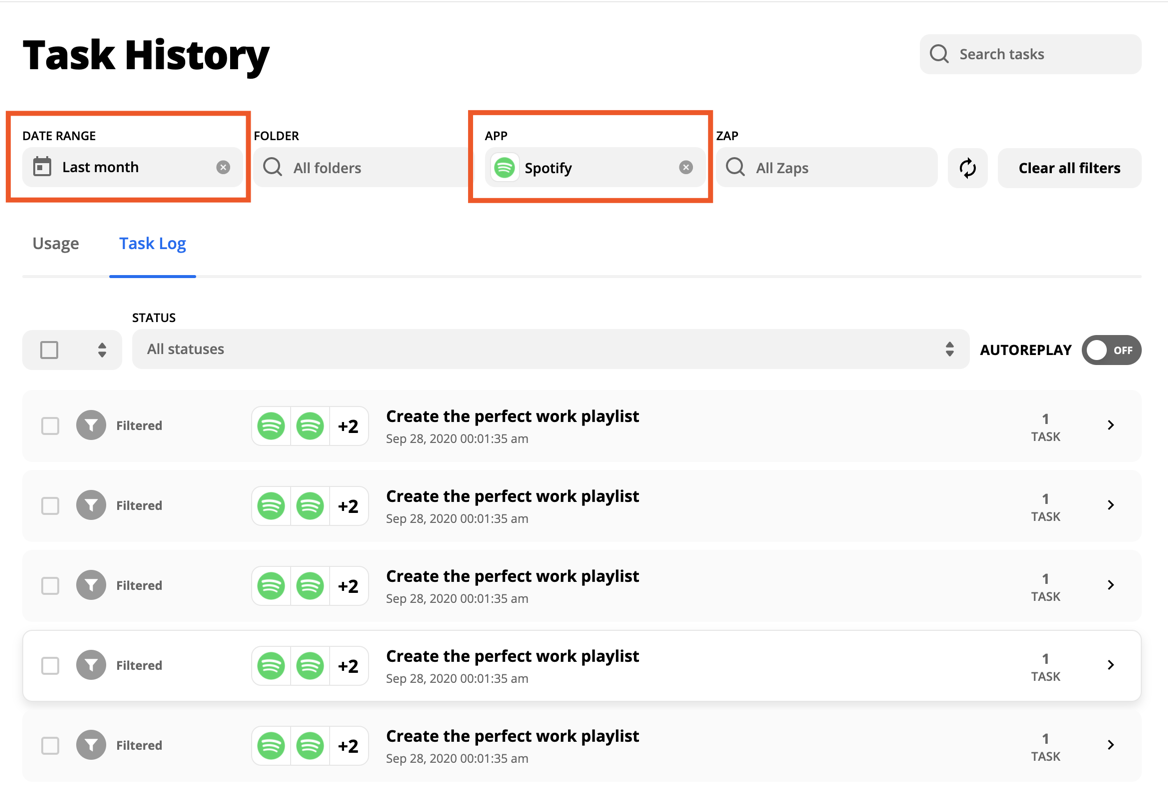Toggle the Autoreplay switch on
Image resolution: width=1168 pixels, height=787 pixels.
(1111, 350)
